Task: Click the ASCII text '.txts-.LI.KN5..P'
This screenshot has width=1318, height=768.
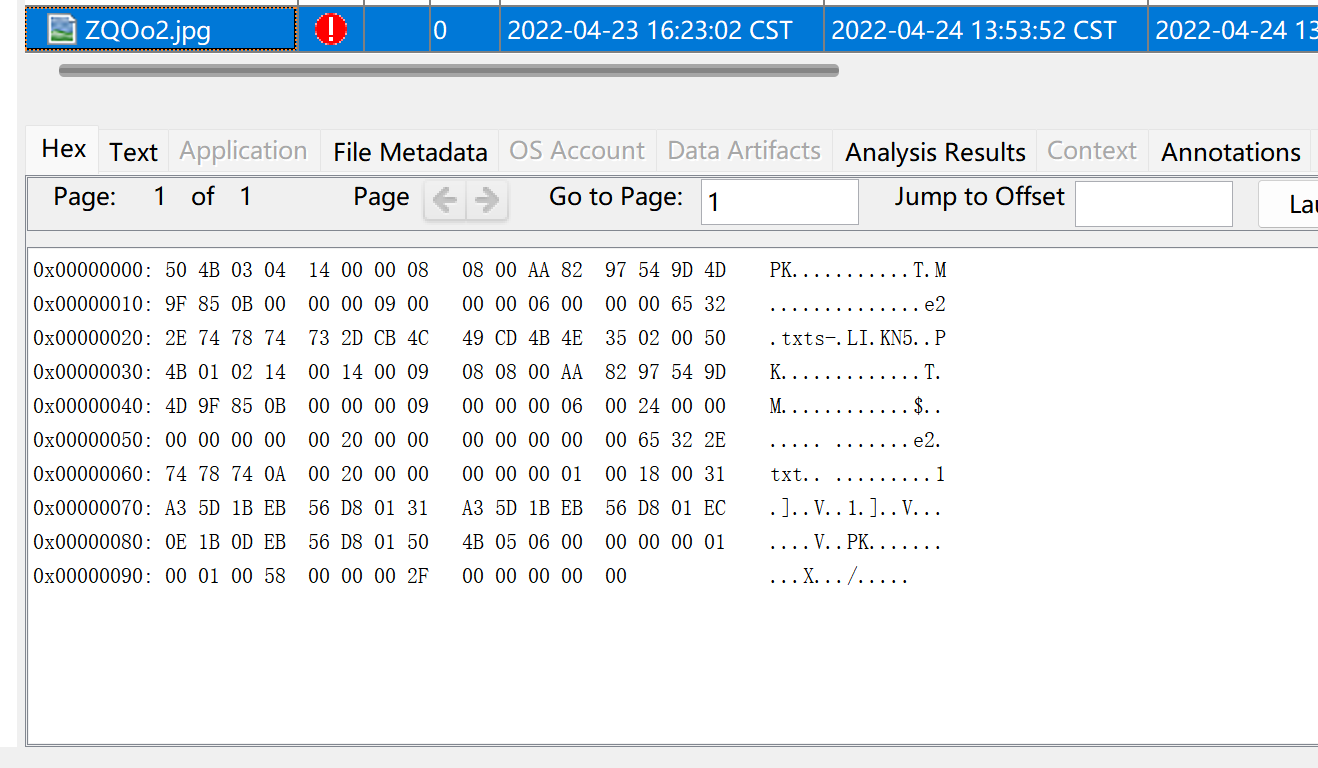Action: pyautogui.click(x=858, y=338)
